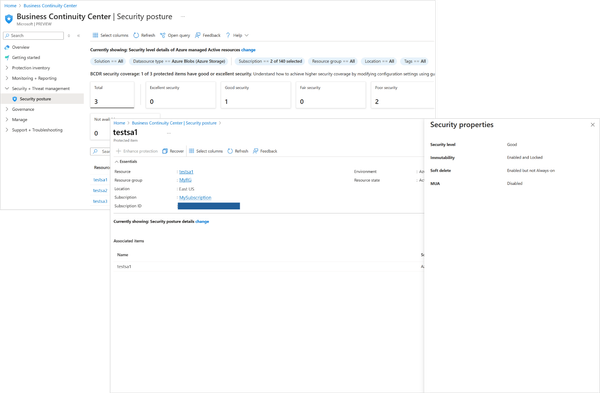Click the Excellent security card
This screenshot has width=600, height=393.
point(181,95)
